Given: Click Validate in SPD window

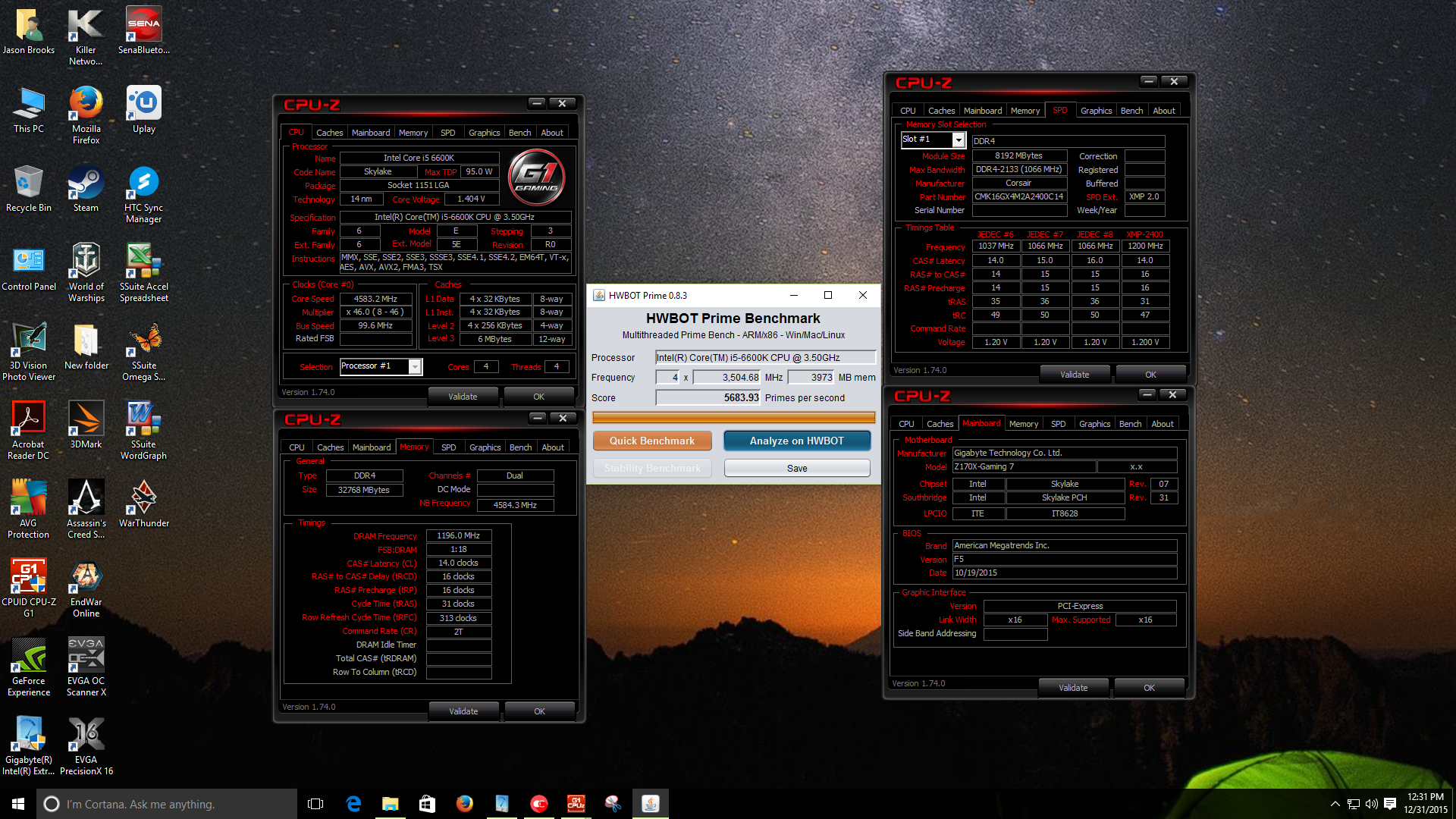Looking at the screenshot, I should point(1075,375).
